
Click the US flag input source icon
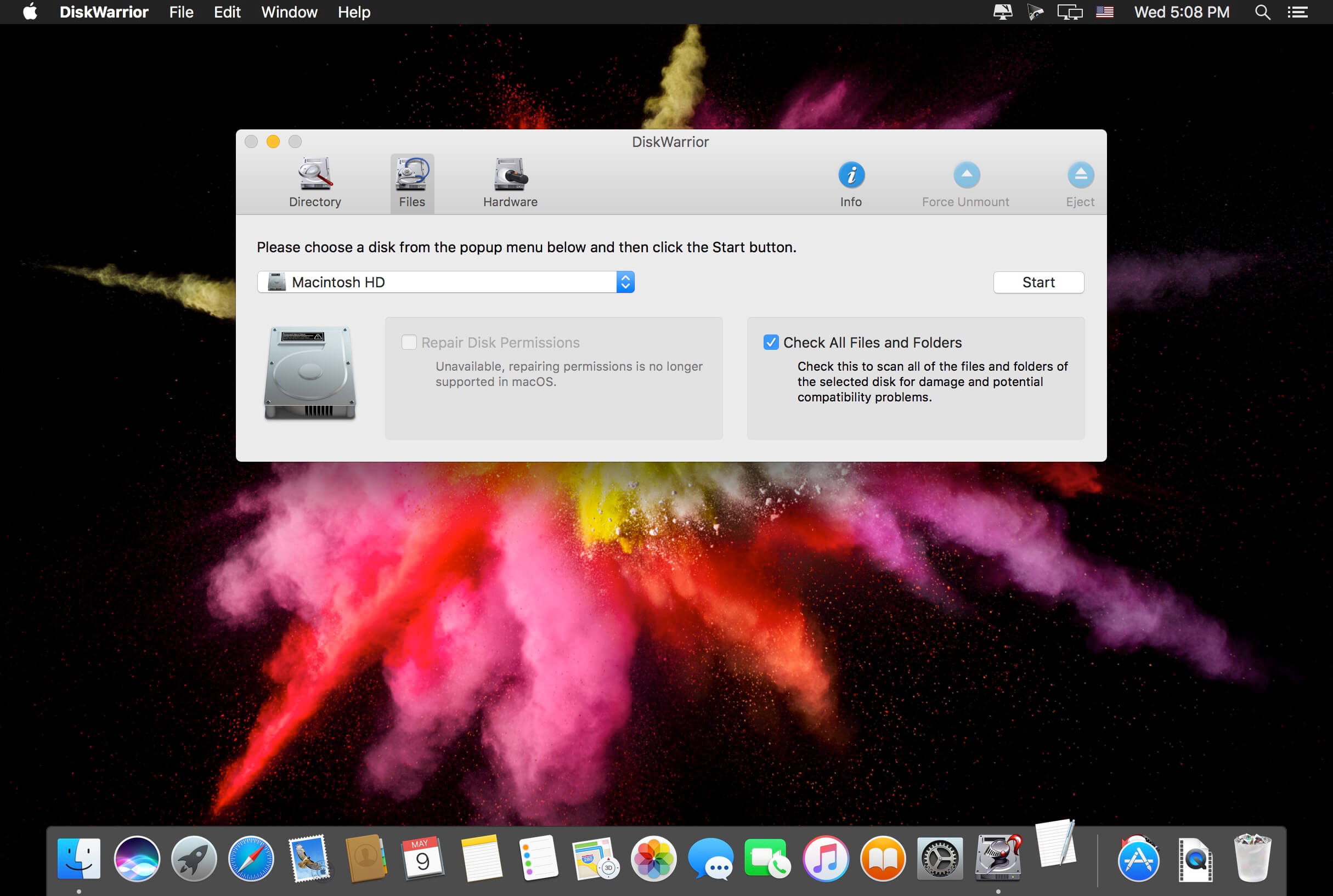click(1104, 12)
